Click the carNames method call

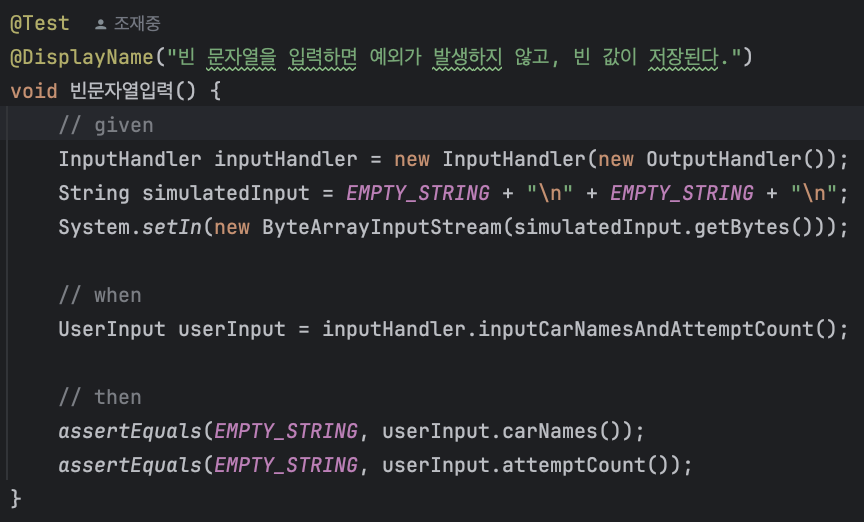point(549,431)
